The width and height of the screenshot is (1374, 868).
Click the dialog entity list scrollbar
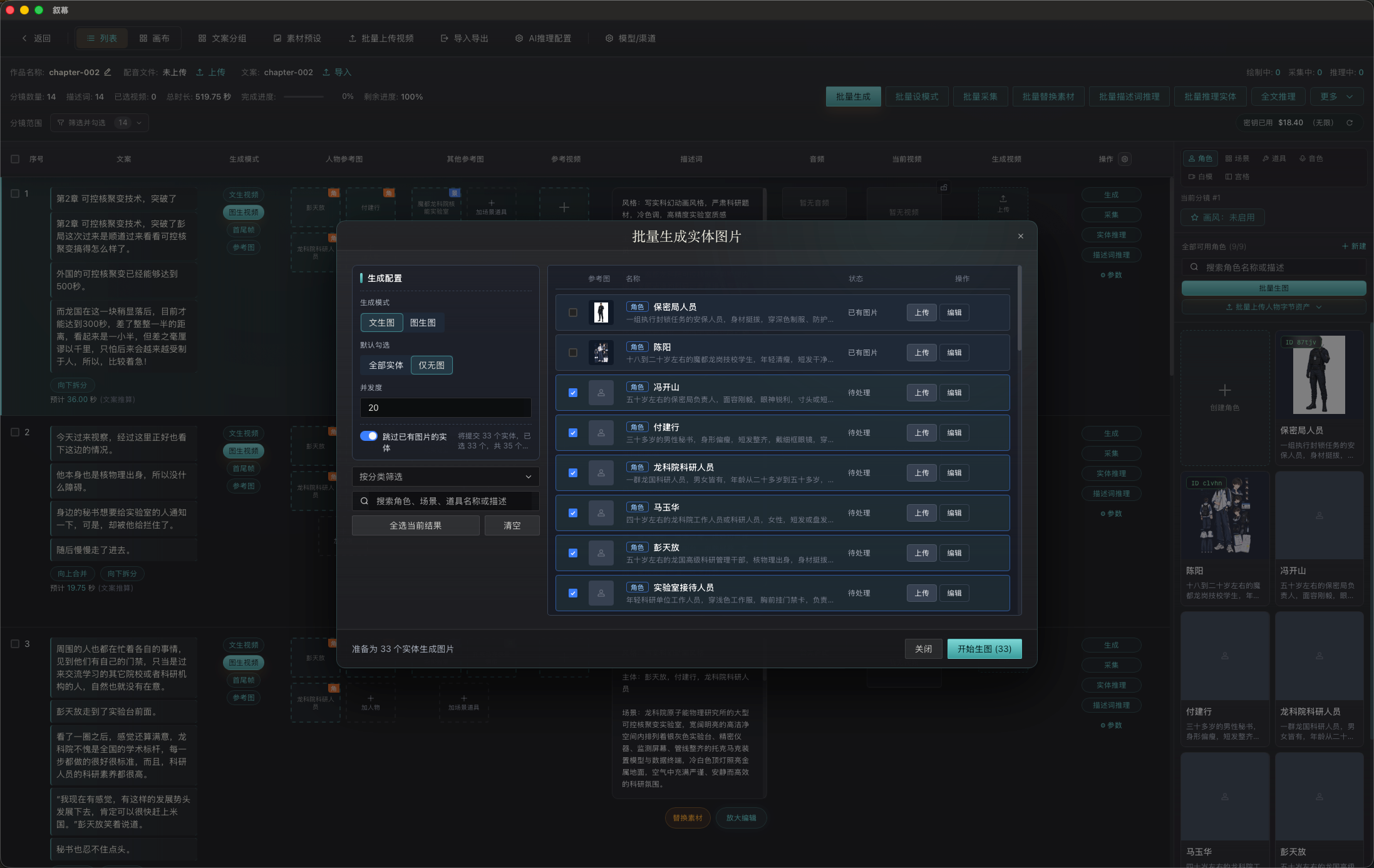pos(1020,309)
